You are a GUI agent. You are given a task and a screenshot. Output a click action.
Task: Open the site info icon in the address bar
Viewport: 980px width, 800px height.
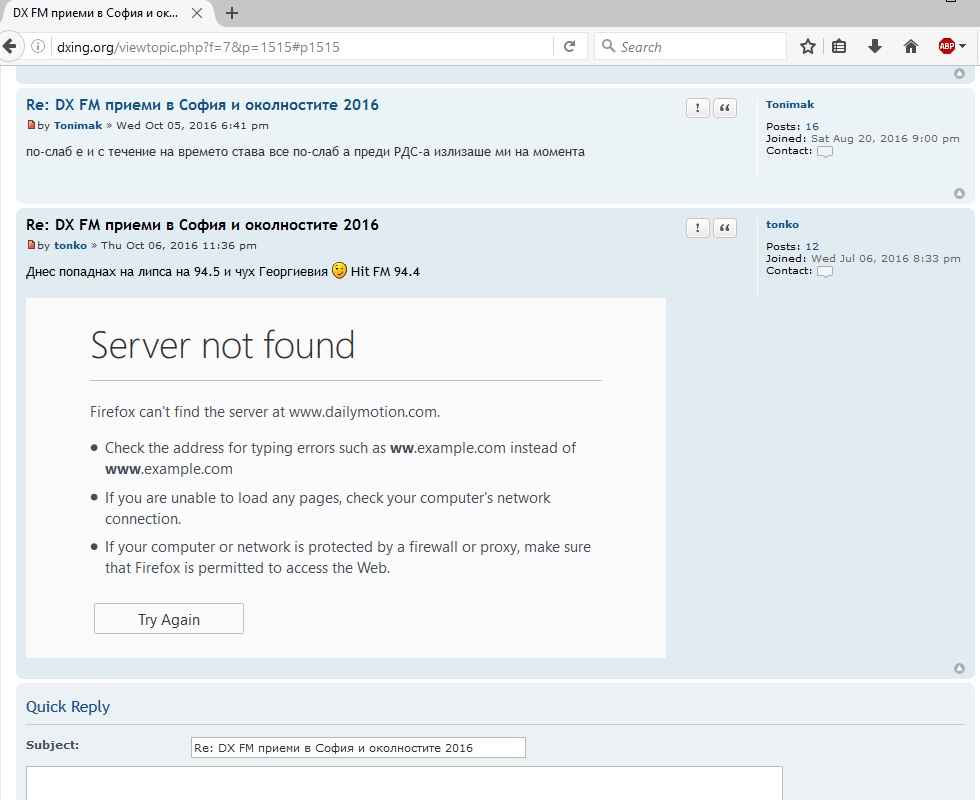coord(38,46)
